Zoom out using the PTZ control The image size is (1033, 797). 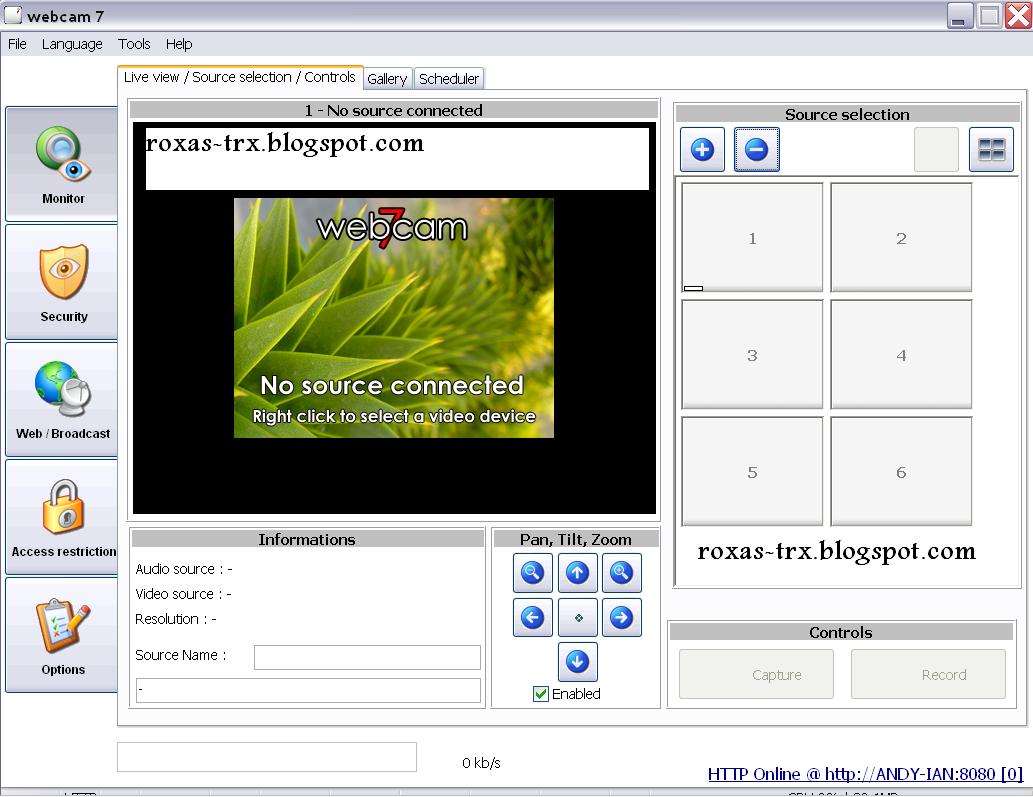click(532, 573)
